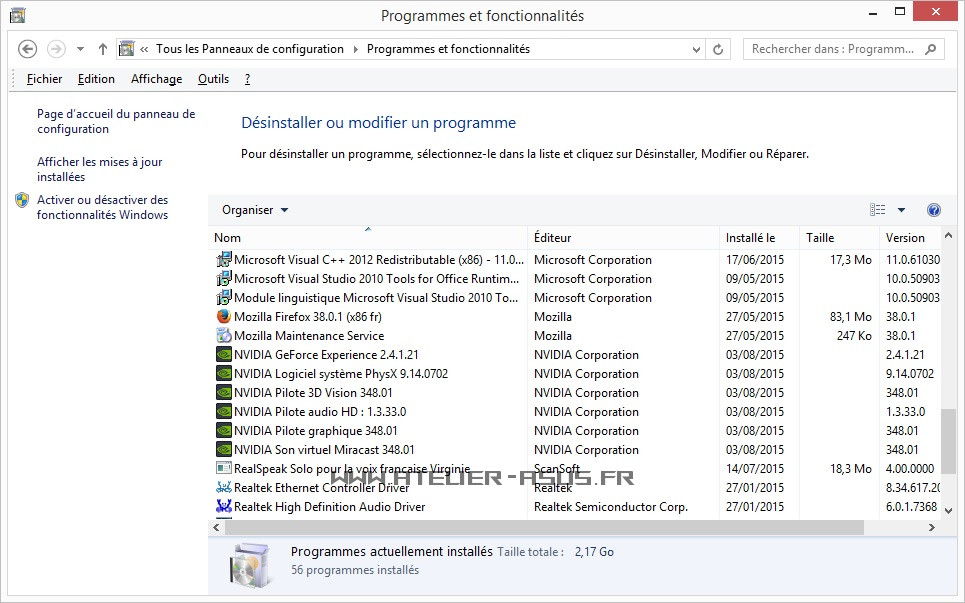Sort list by the Installé le column

(x=750, y=238)
